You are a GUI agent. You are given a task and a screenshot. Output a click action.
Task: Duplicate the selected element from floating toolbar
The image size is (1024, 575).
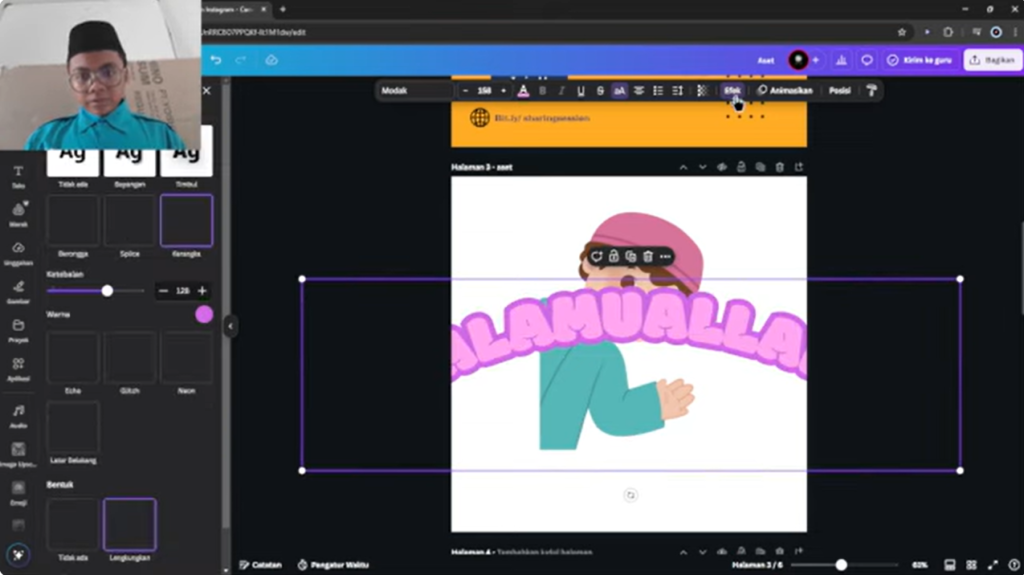(630, 257)
